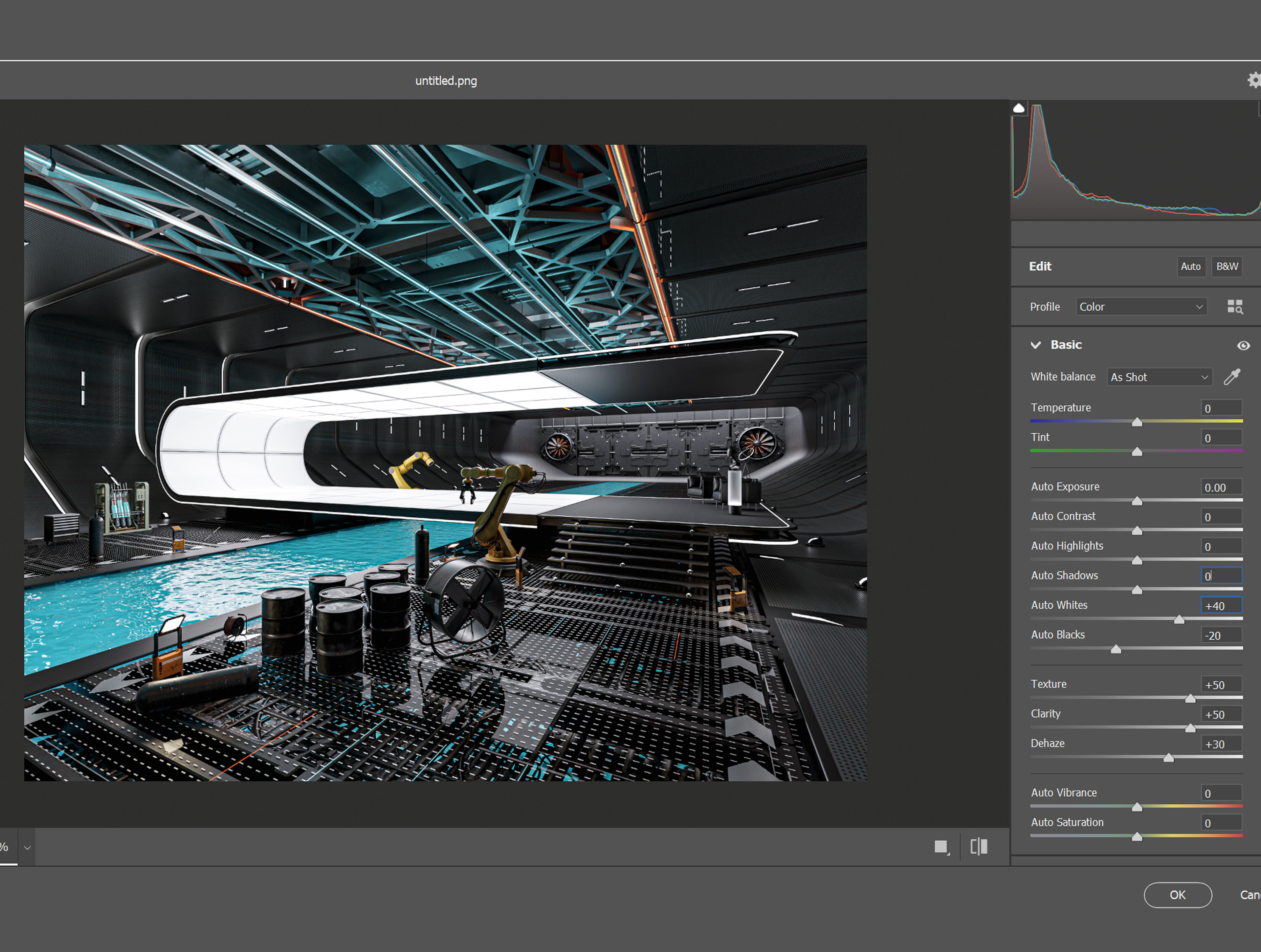Click the Edit panel heading
Screen dimensions: 1261x952
pyautogui.click(x=1040, y=266)
